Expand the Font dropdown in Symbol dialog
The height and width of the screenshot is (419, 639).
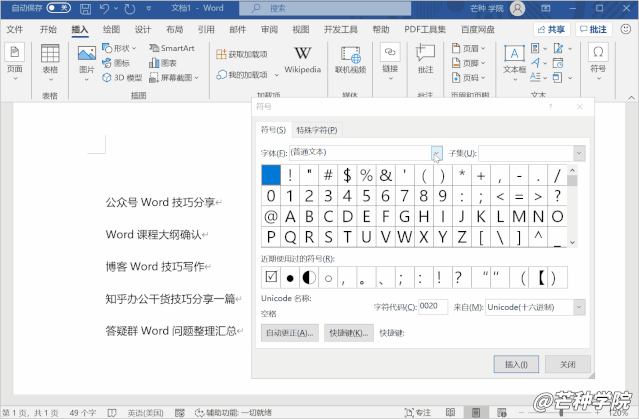(x=436, y=153)
